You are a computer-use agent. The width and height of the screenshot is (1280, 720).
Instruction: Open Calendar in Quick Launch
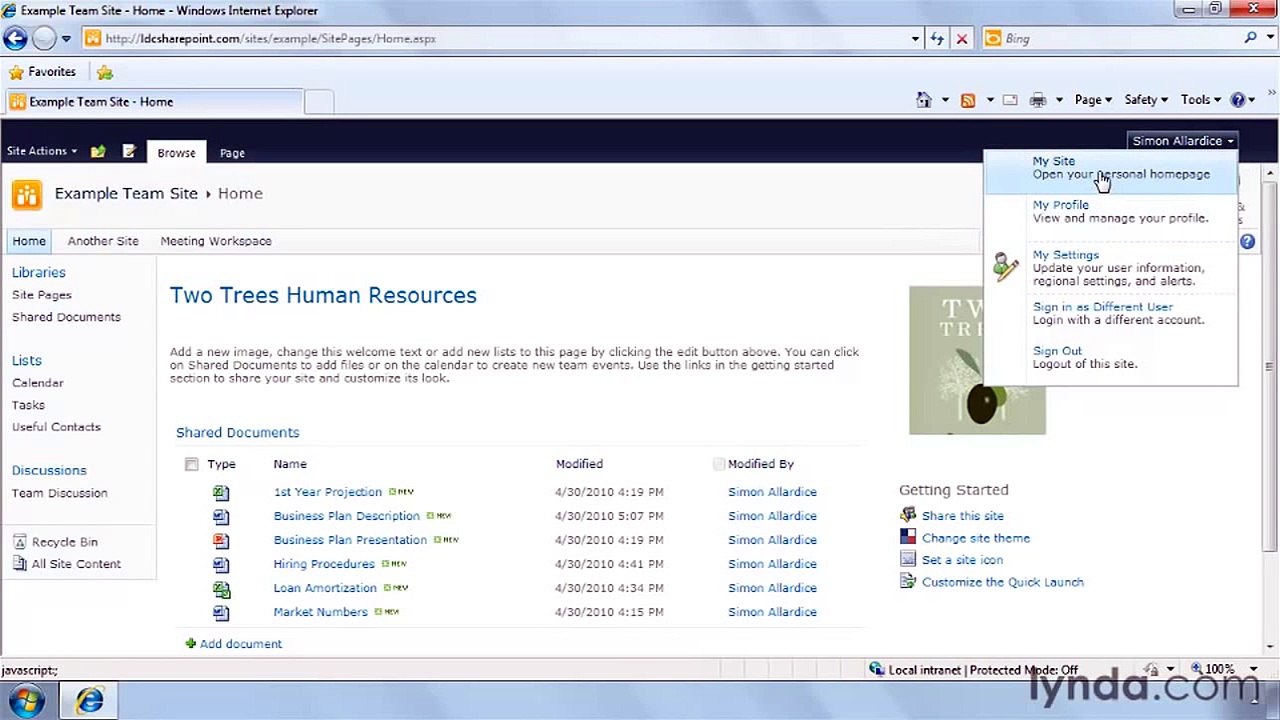click(38, 383)
